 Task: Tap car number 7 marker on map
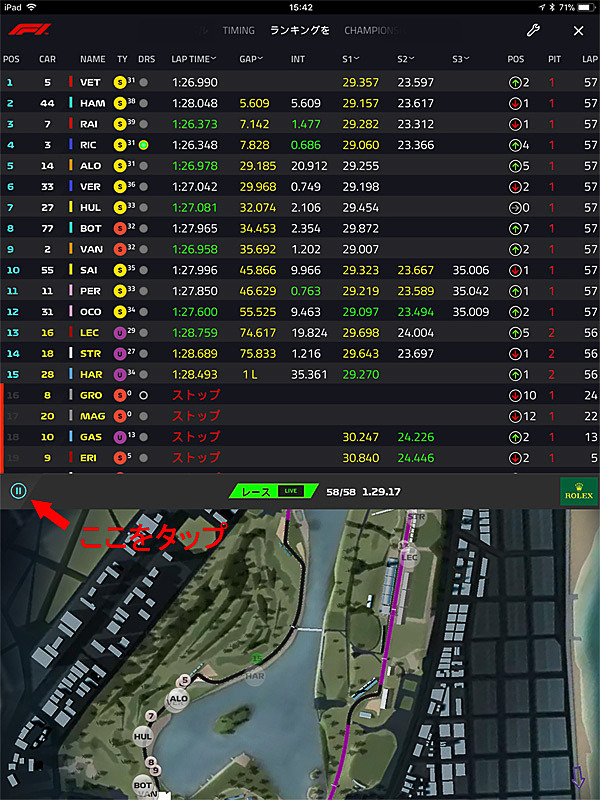[x=151, y=716]
